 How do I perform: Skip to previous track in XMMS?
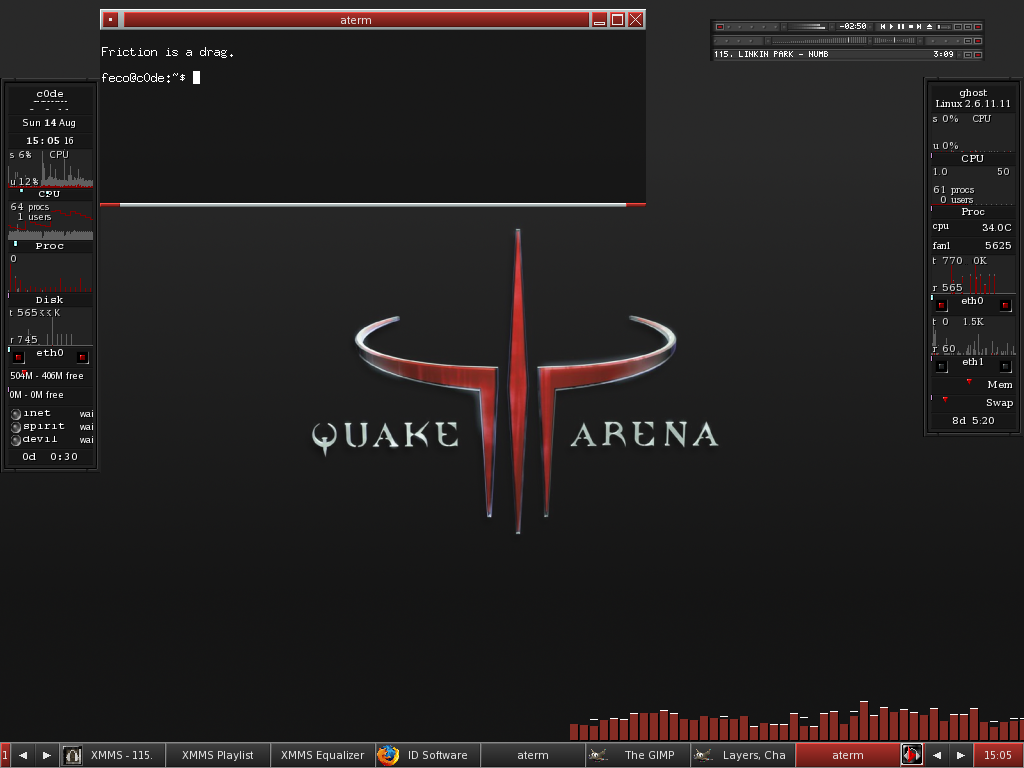pos(883,27)
